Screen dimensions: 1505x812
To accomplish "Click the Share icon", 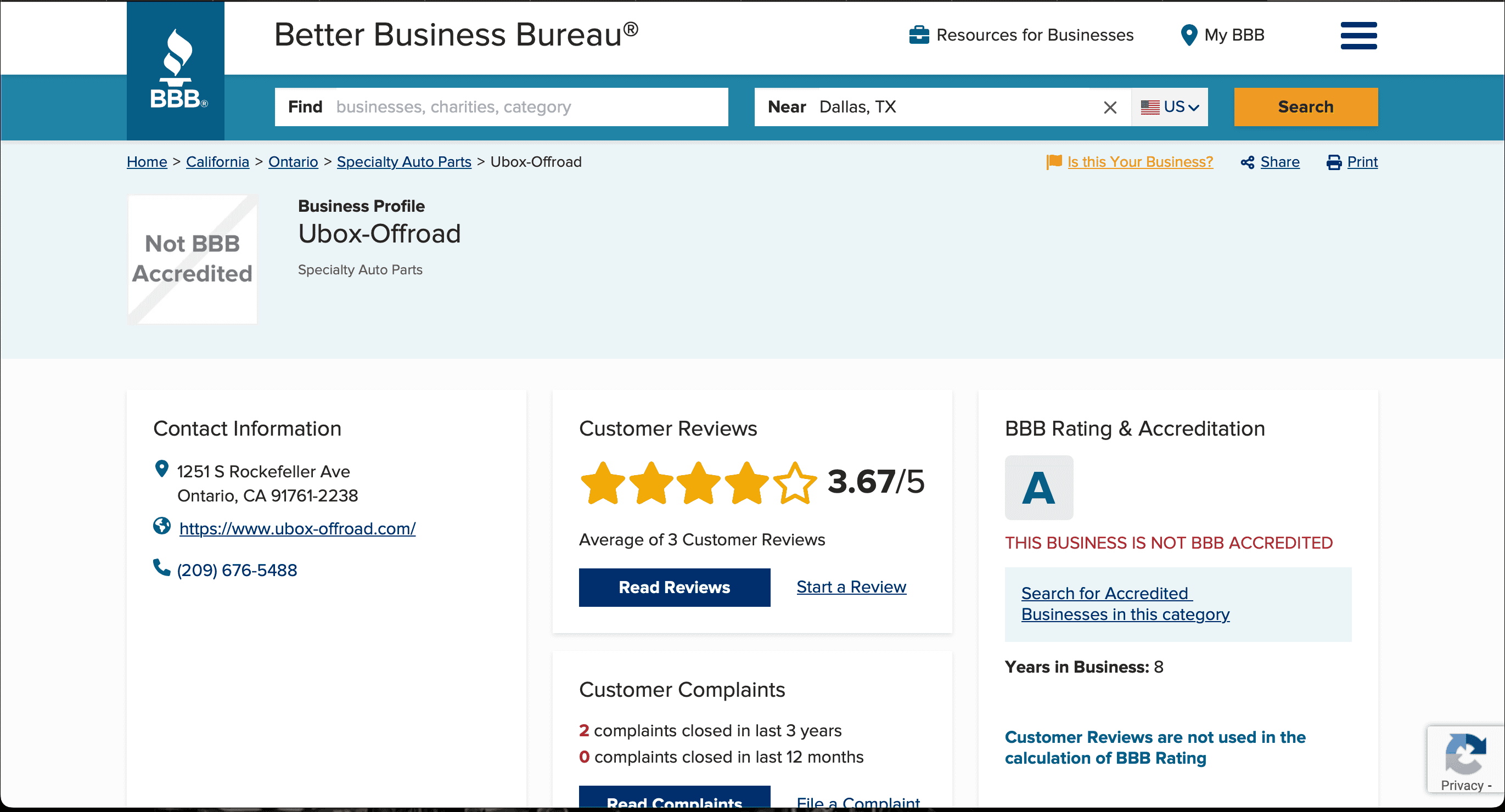I will coord(1248,162).
